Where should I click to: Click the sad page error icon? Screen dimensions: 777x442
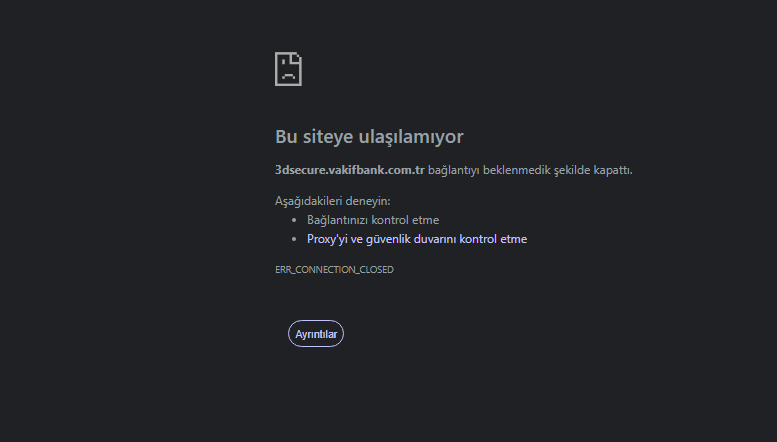(x=288, y=69)
